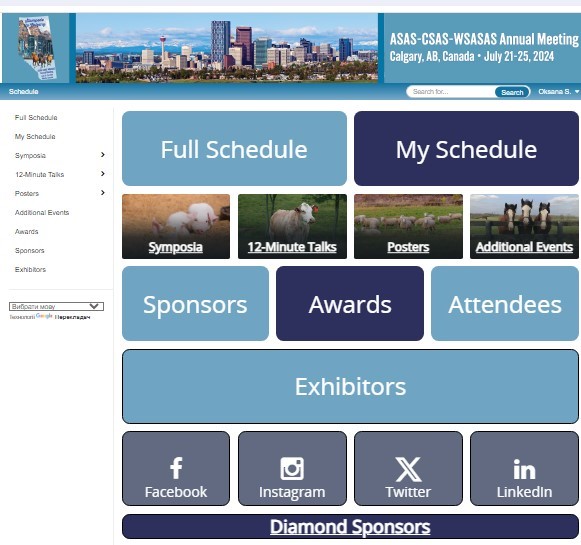
Task: Open the Twitter X tile
Action: click(408, 468)
